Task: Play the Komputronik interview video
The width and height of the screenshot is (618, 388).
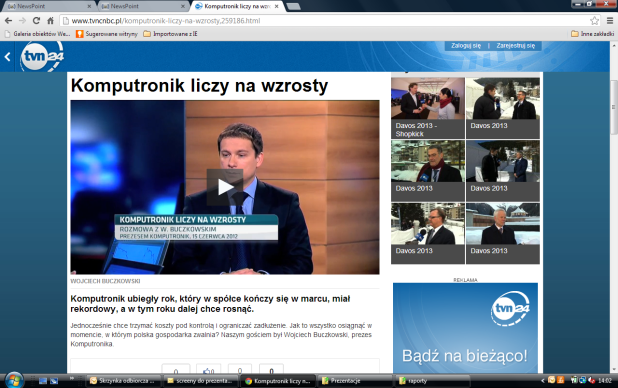Action: 225,187
